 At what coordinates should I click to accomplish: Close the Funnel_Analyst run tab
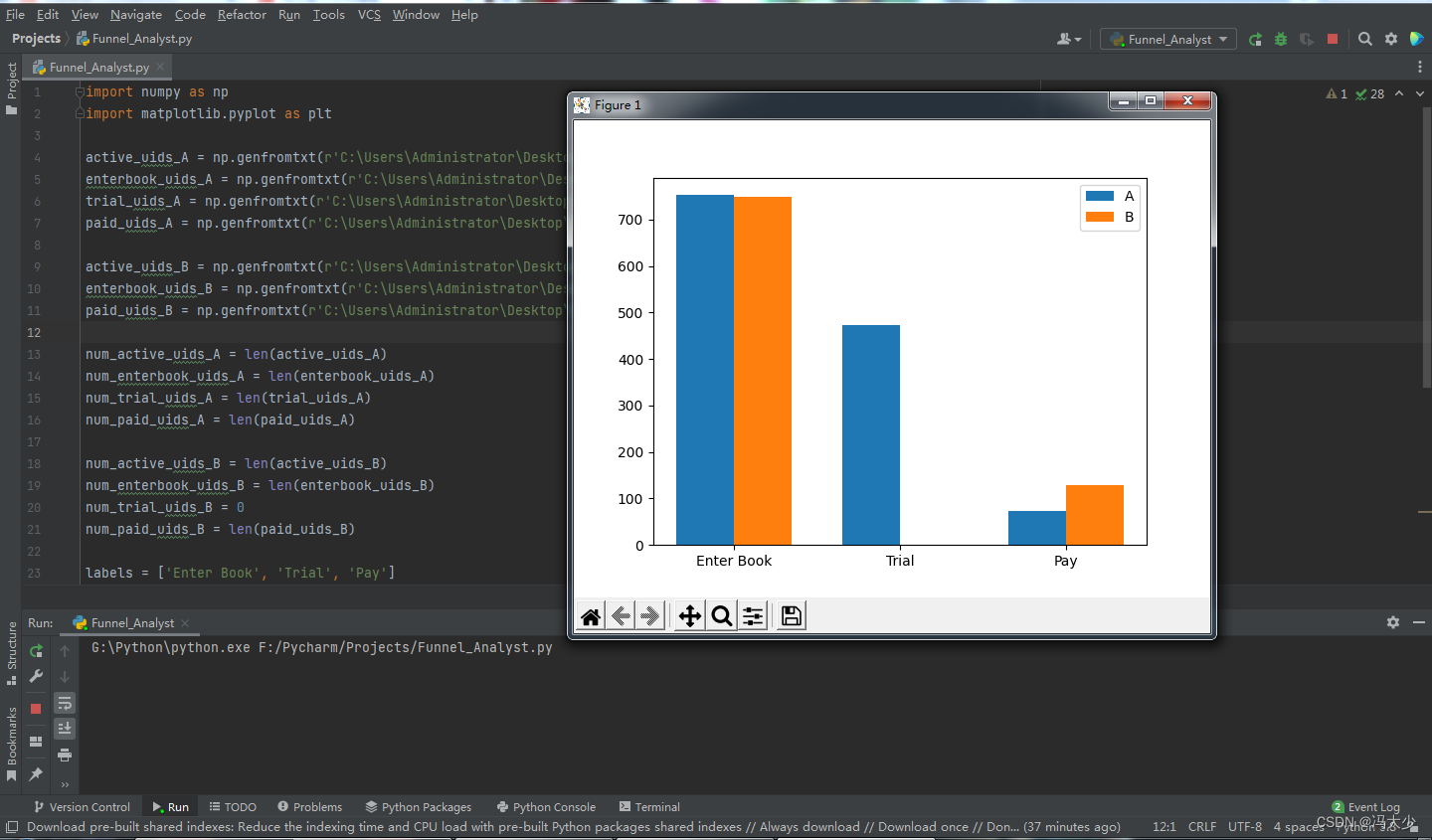(185, 622)
